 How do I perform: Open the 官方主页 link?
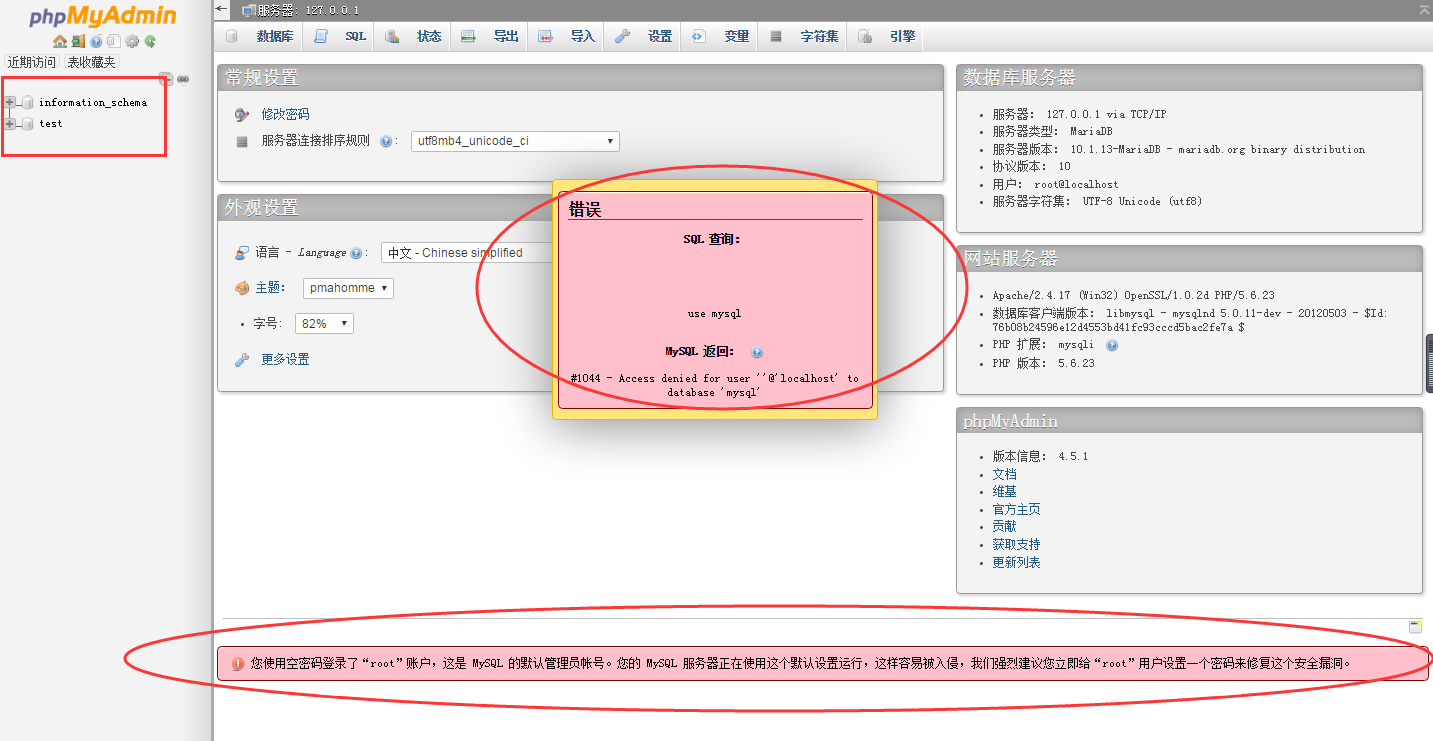(1016, 509)
